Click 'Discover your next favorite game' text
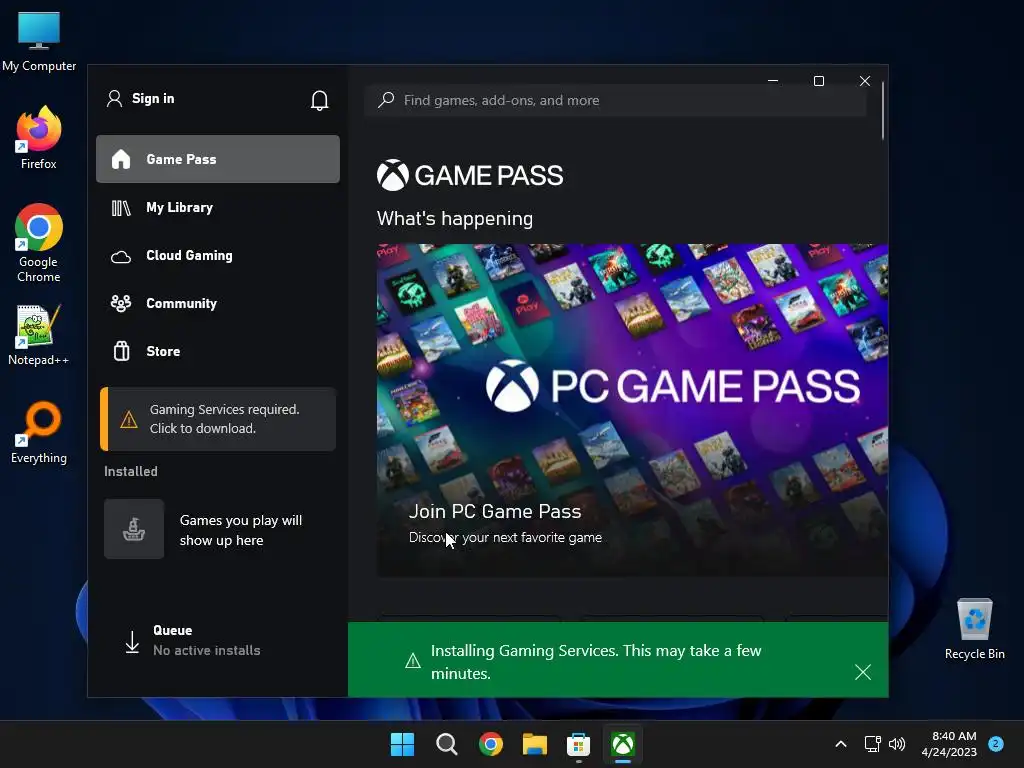Viewport: 1024px width, 768px height. click(x=505, y=537)
